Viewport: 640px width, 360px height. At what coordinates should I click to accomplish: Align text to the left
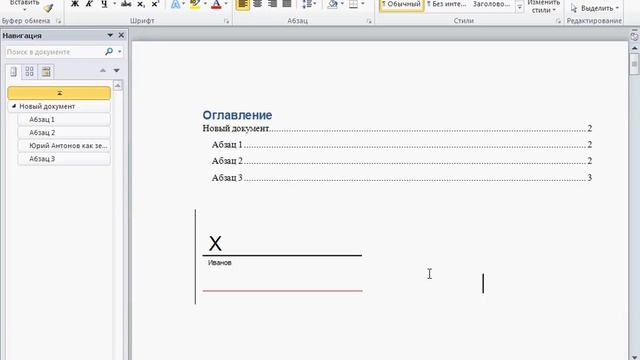click(243, 4)
